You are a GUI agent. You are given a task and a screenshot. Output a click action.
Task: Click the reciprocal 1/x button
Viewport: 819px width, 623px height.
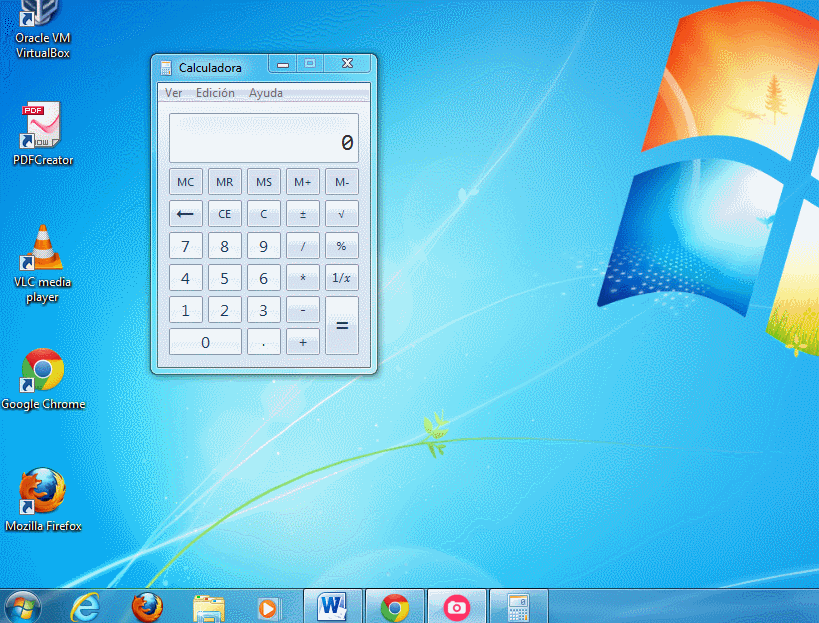tap(342, 278)
